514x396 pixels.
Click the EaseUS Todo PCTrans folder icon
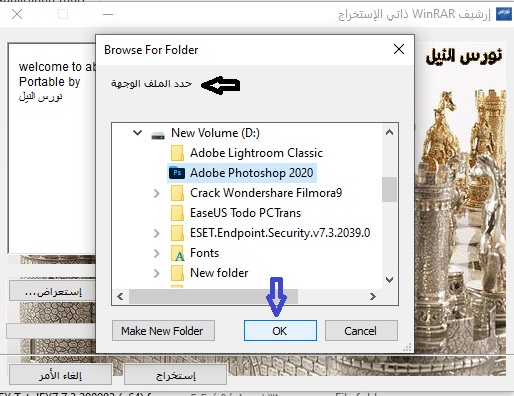pos(177,213)
